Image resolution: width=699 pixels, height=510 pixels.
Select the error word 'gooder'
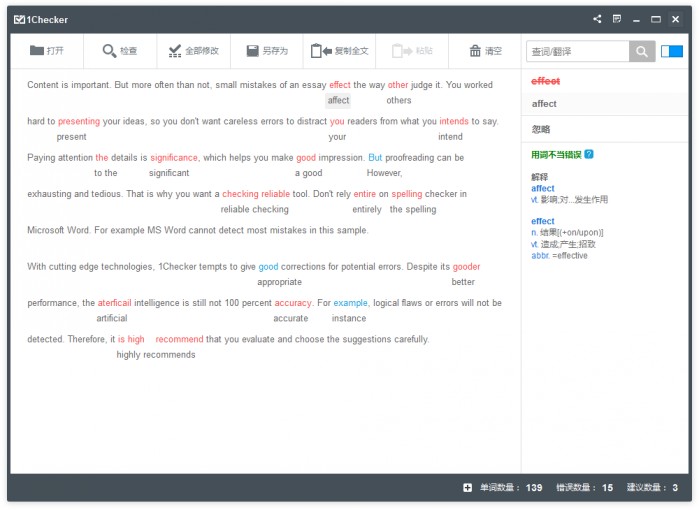click(466, 267)
